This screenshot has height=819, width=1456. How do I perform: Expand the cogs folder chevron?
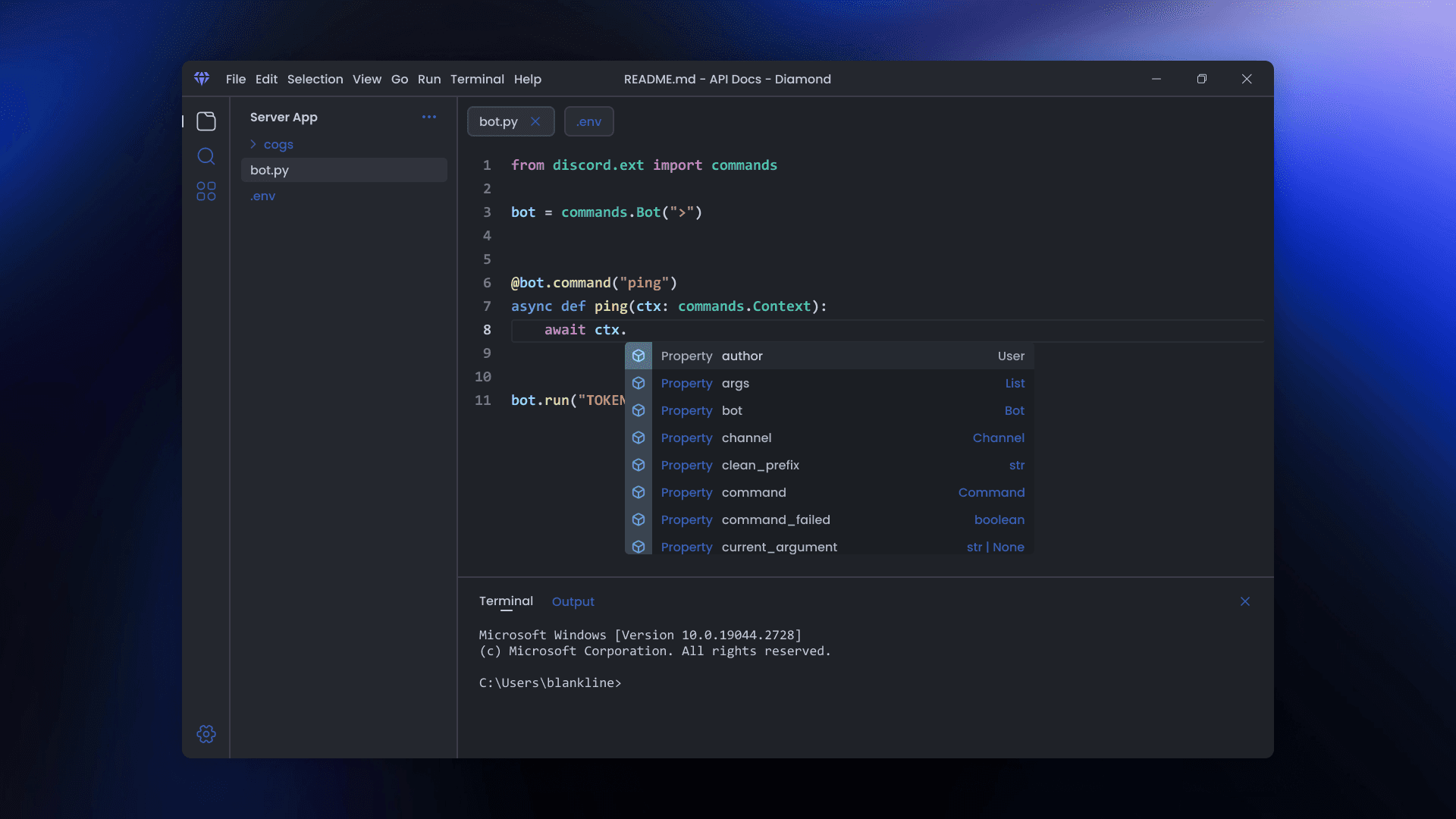[x=253, y=144]
